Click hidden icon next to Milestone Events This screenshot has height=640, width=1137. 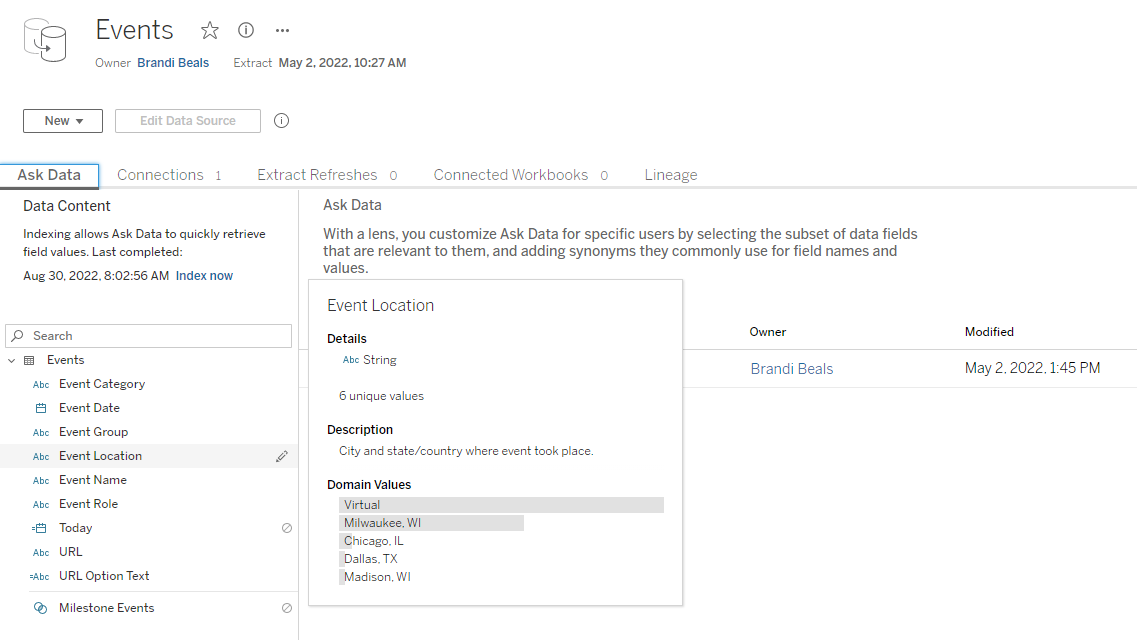pyautogui.click(x=287, y=608)
